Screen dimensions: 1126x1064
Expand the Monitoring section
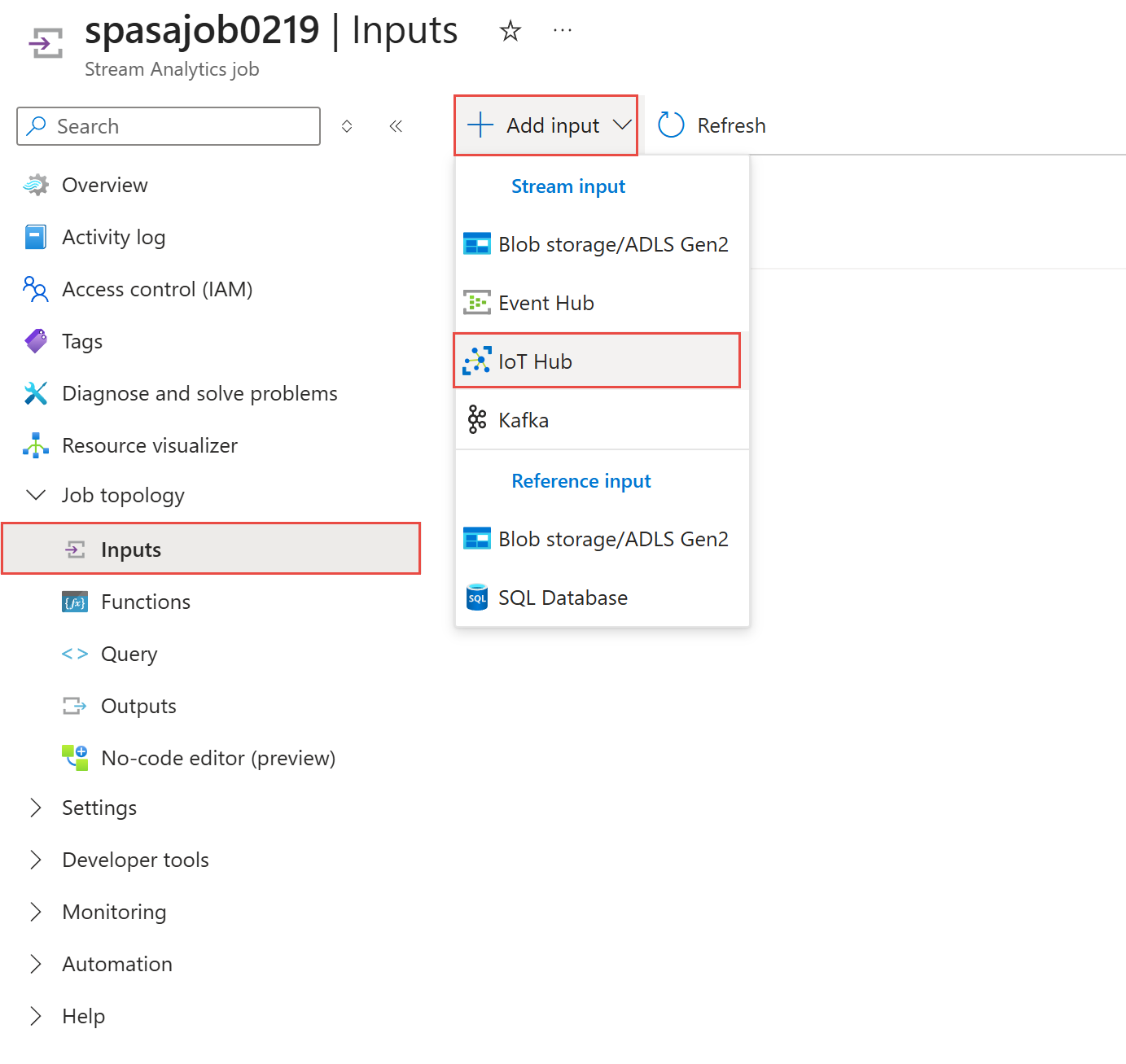tap(36, 912)
